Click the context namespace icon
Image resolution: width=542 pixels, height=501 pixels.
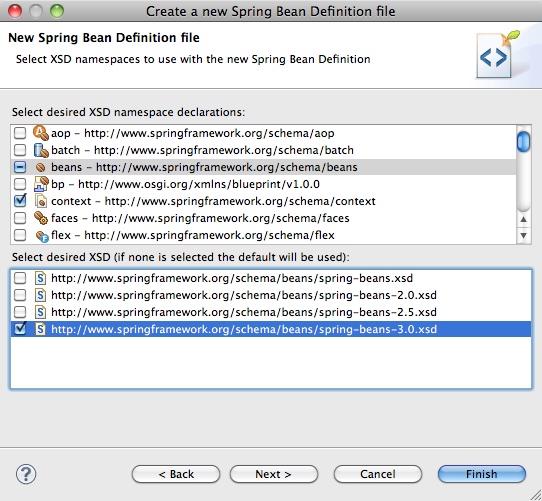[41, 201]
